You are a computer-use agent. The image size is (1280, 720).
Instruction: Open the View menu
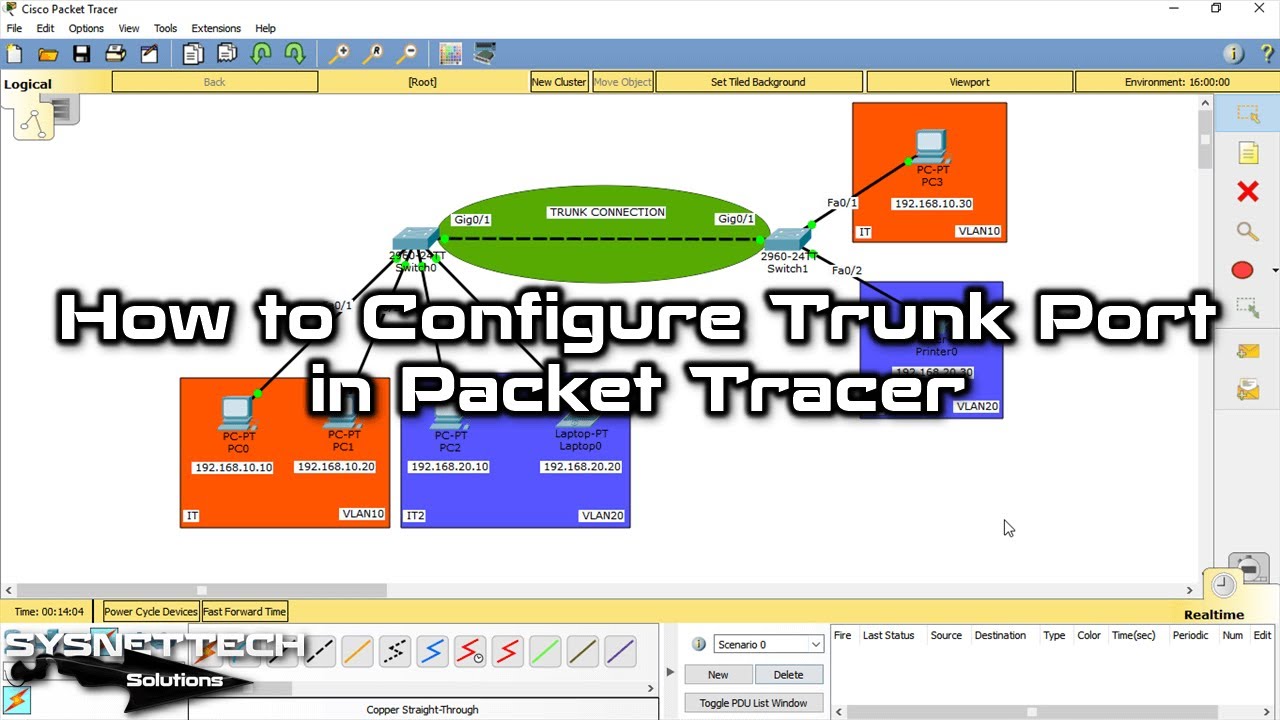[x=129, y=28]
